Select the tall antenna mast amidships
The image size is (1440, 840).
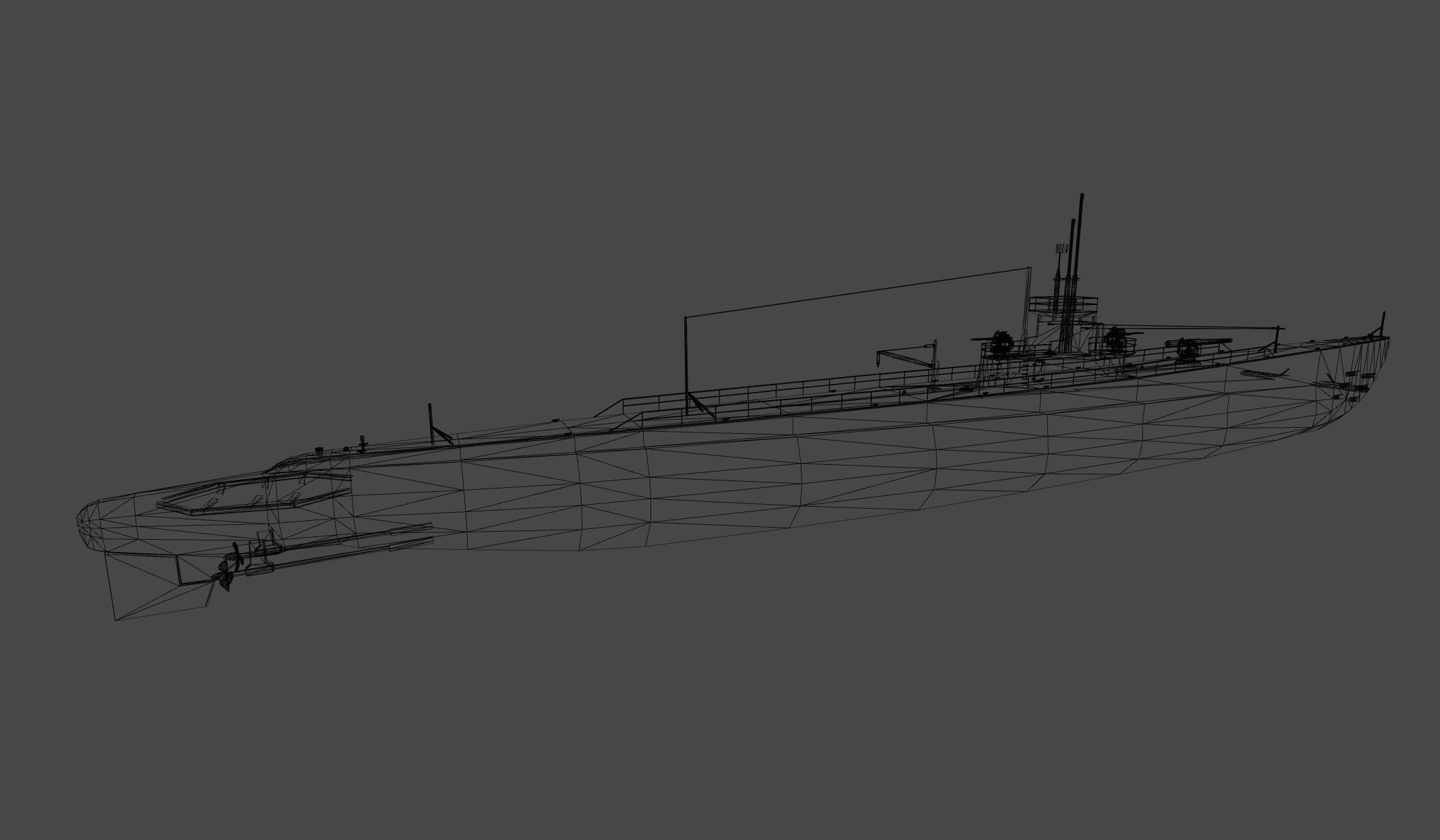[686, 365]
